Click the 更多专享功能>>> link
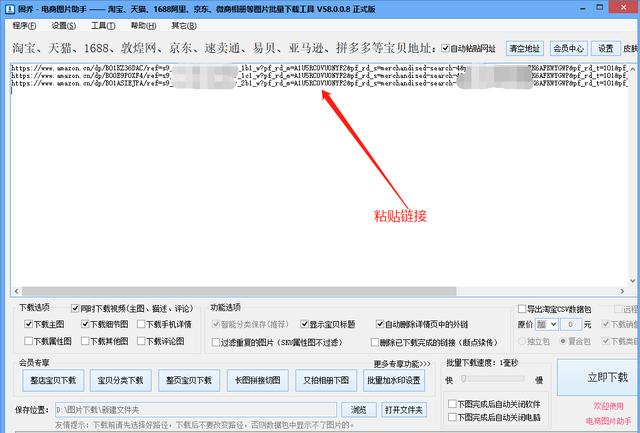Screen dimensions: 640x433 402,363
